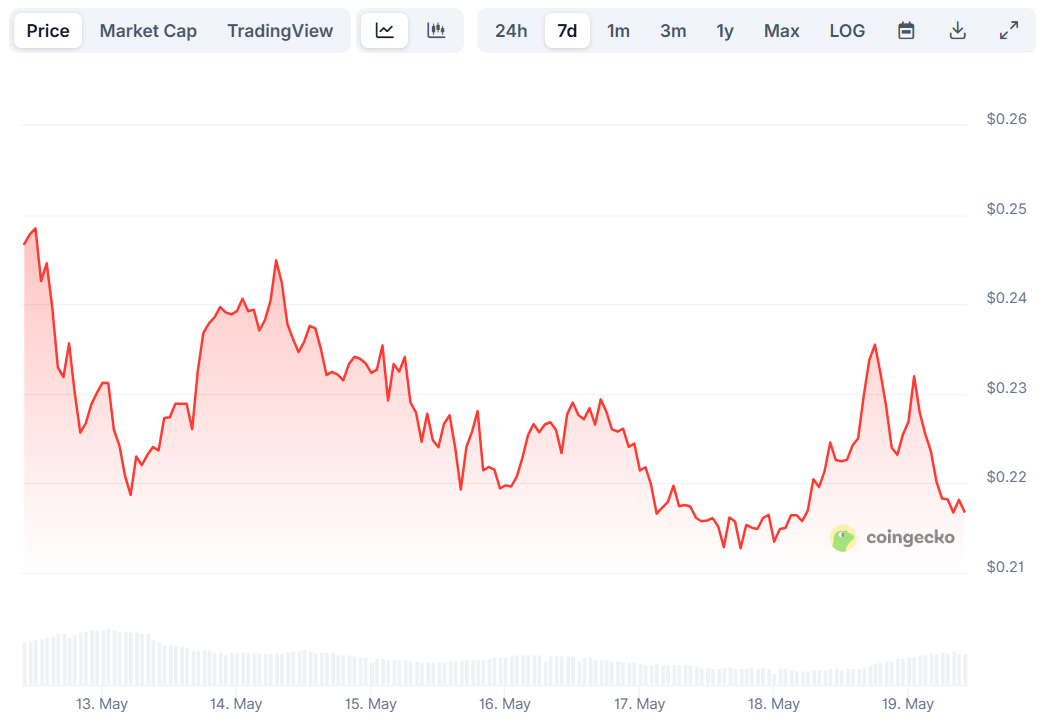Click the 17. May date label

[x=640, y=704]
